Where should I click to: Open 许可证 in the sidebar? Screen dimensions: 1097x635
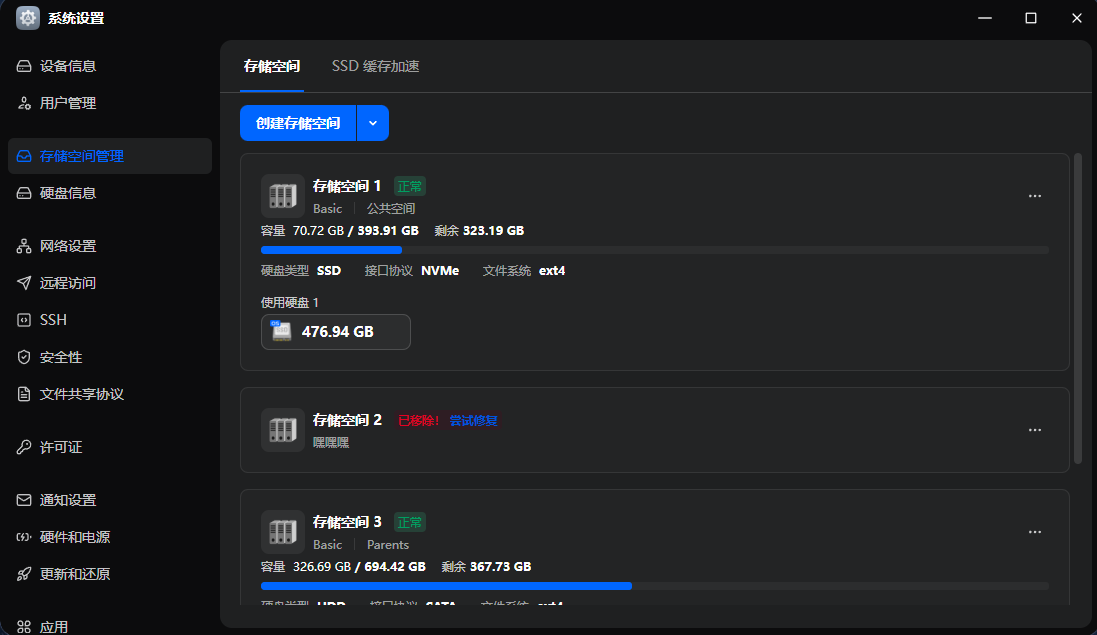(110, 447)
